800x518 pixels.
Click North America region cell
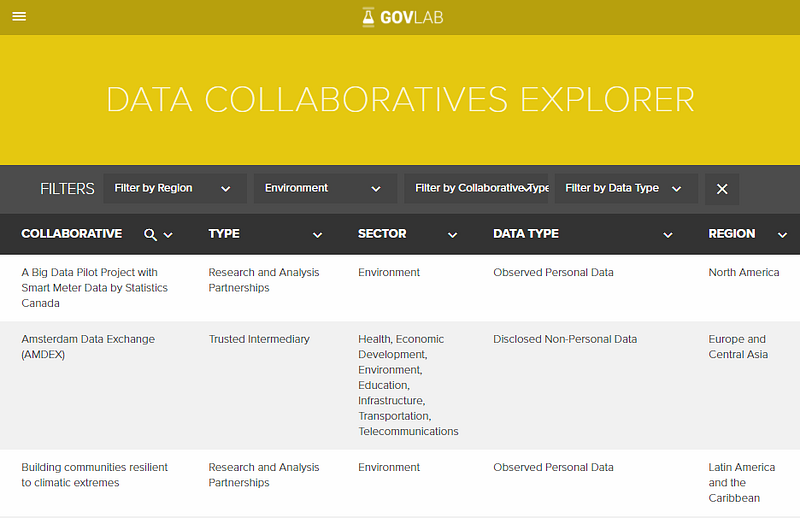744,273
